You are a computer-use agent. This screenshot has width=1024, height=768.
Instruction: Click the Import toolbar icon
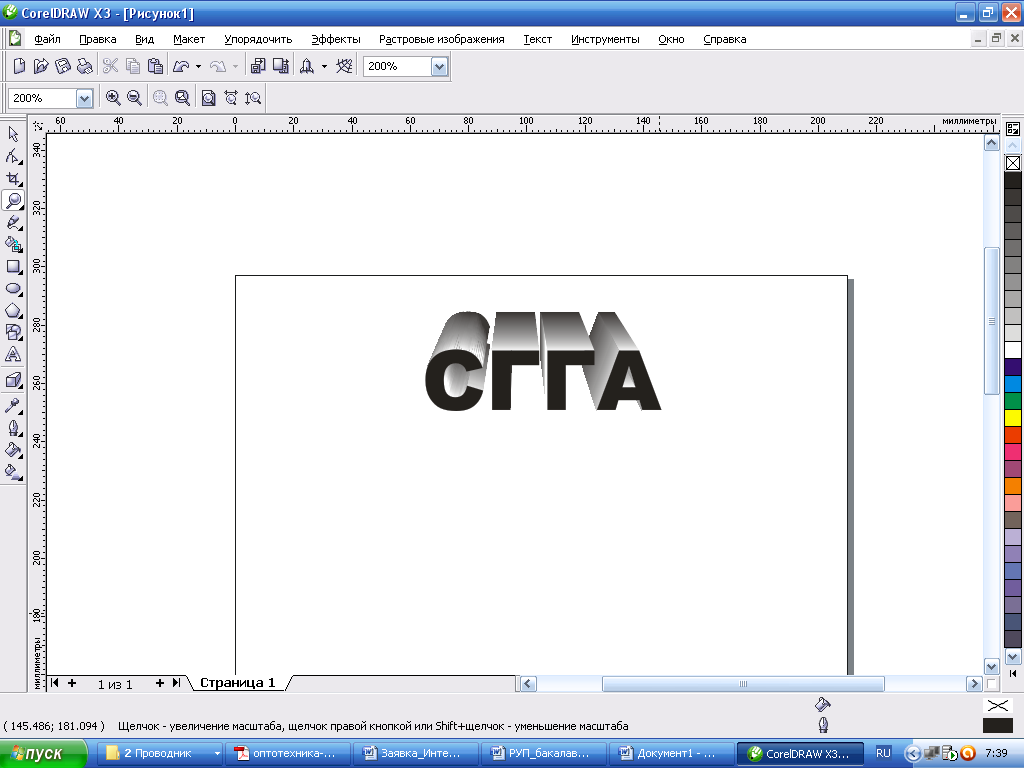pyautogui.click(x=258, y=66)
